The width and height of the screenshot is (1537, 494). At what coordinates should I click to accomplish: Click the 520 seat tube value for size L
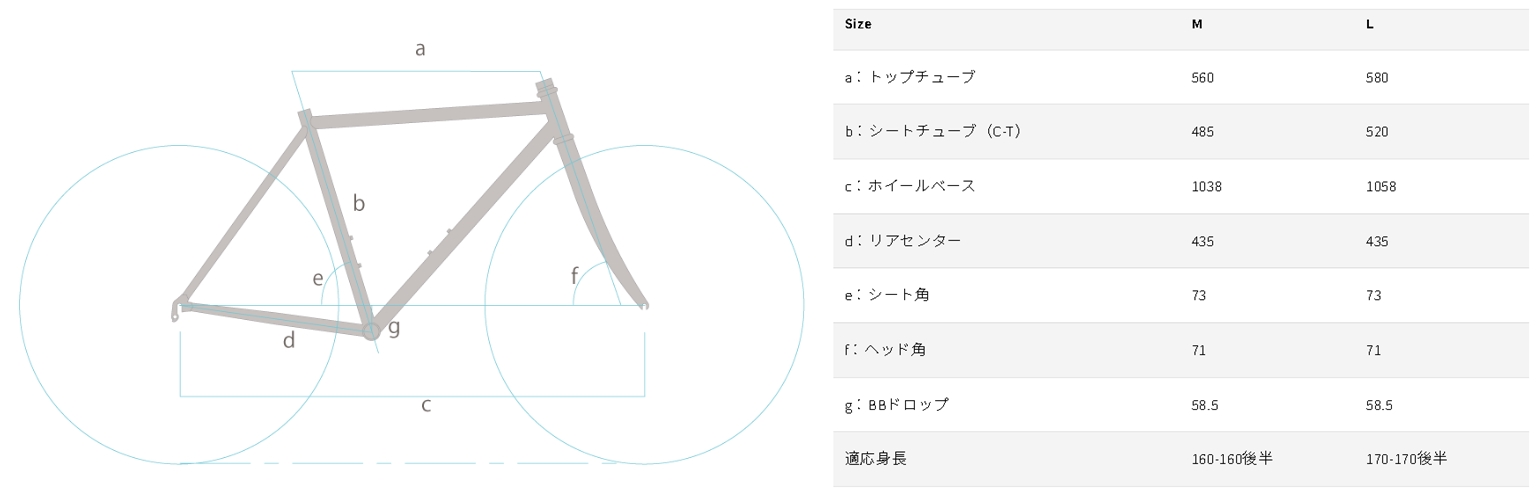click(1376, 132)
